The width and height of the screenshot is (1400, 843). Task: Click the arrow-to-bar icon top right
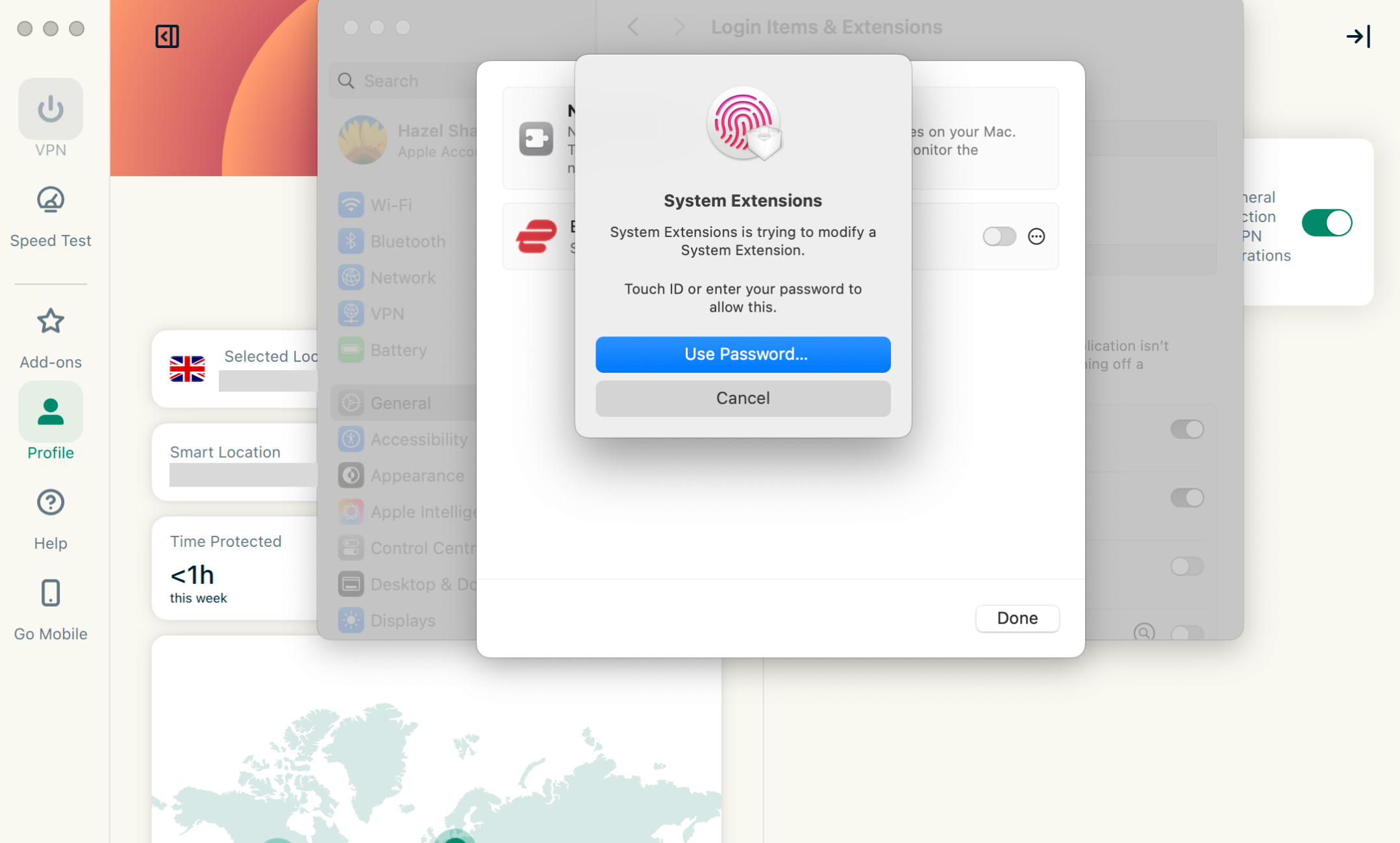[1358, 36]
